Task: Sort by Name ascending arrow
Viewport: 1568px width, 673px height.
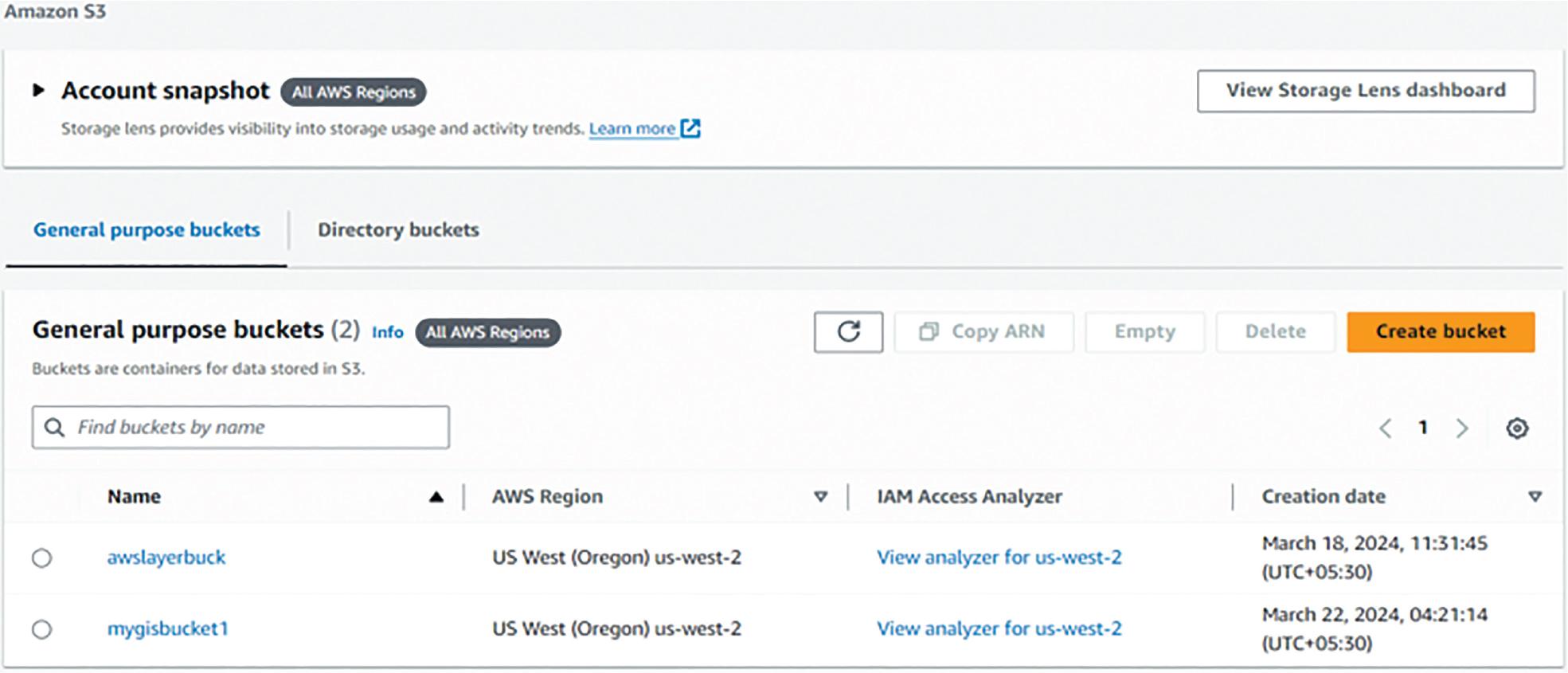Action: [x=436, y=497]
